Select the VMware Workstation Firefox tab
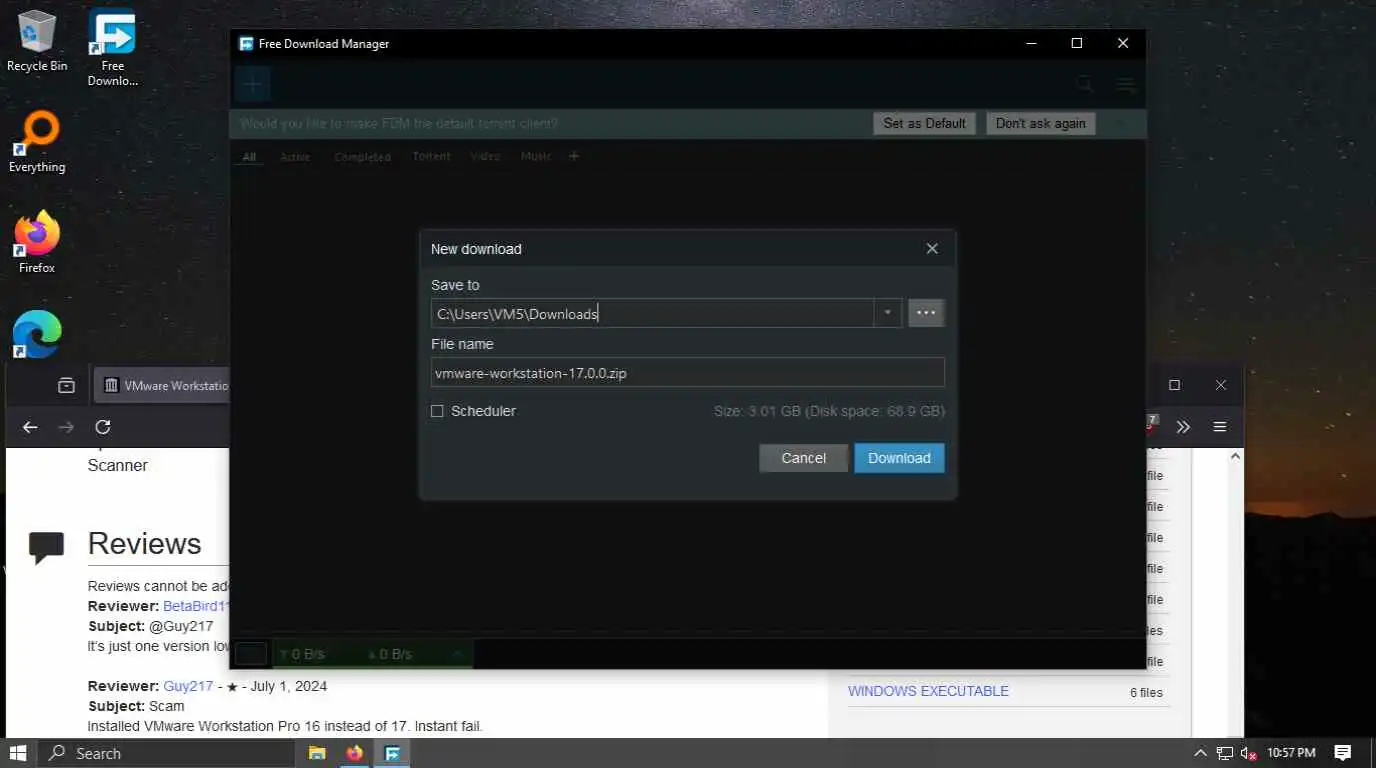Image resolution: width=1376 pixels, height=768 pixels. coord(163,385)
